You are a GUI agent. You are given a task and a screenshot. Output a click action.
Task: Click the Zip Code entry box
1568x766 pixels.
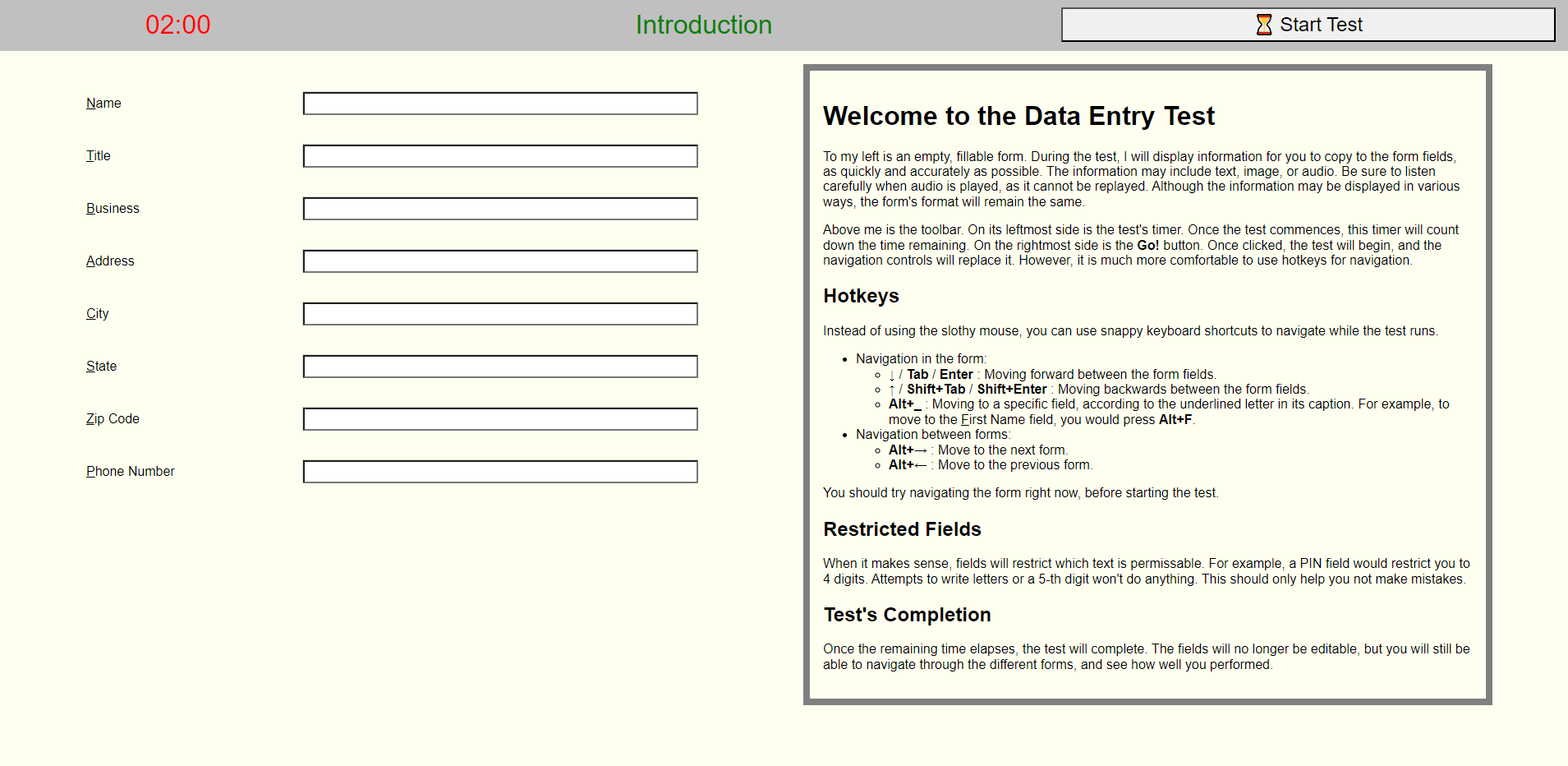[x=499, y=418]
